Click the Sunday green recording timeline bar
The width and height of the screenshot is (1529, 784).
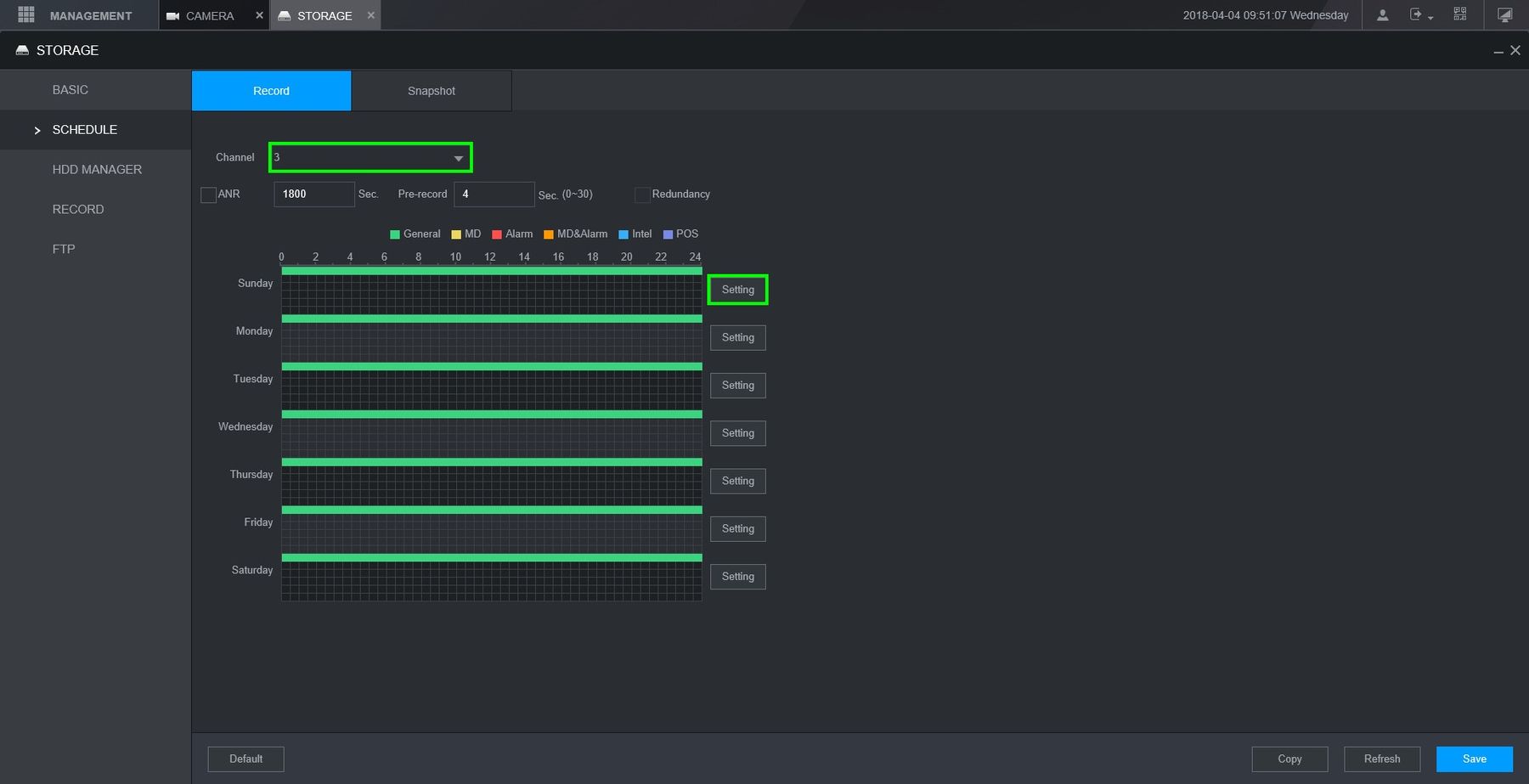491,271
